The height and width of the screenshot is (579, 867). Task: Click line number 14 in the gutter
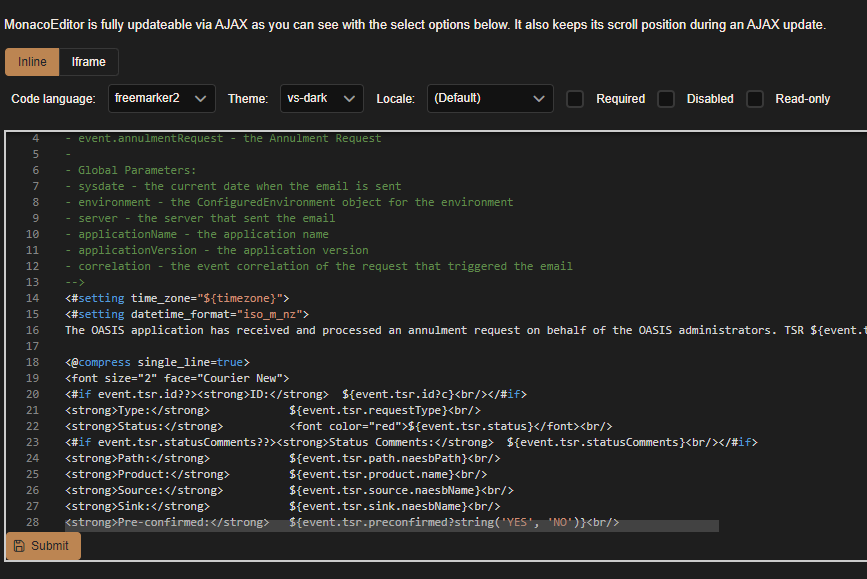pyautogui.click(x=30, y=297)
